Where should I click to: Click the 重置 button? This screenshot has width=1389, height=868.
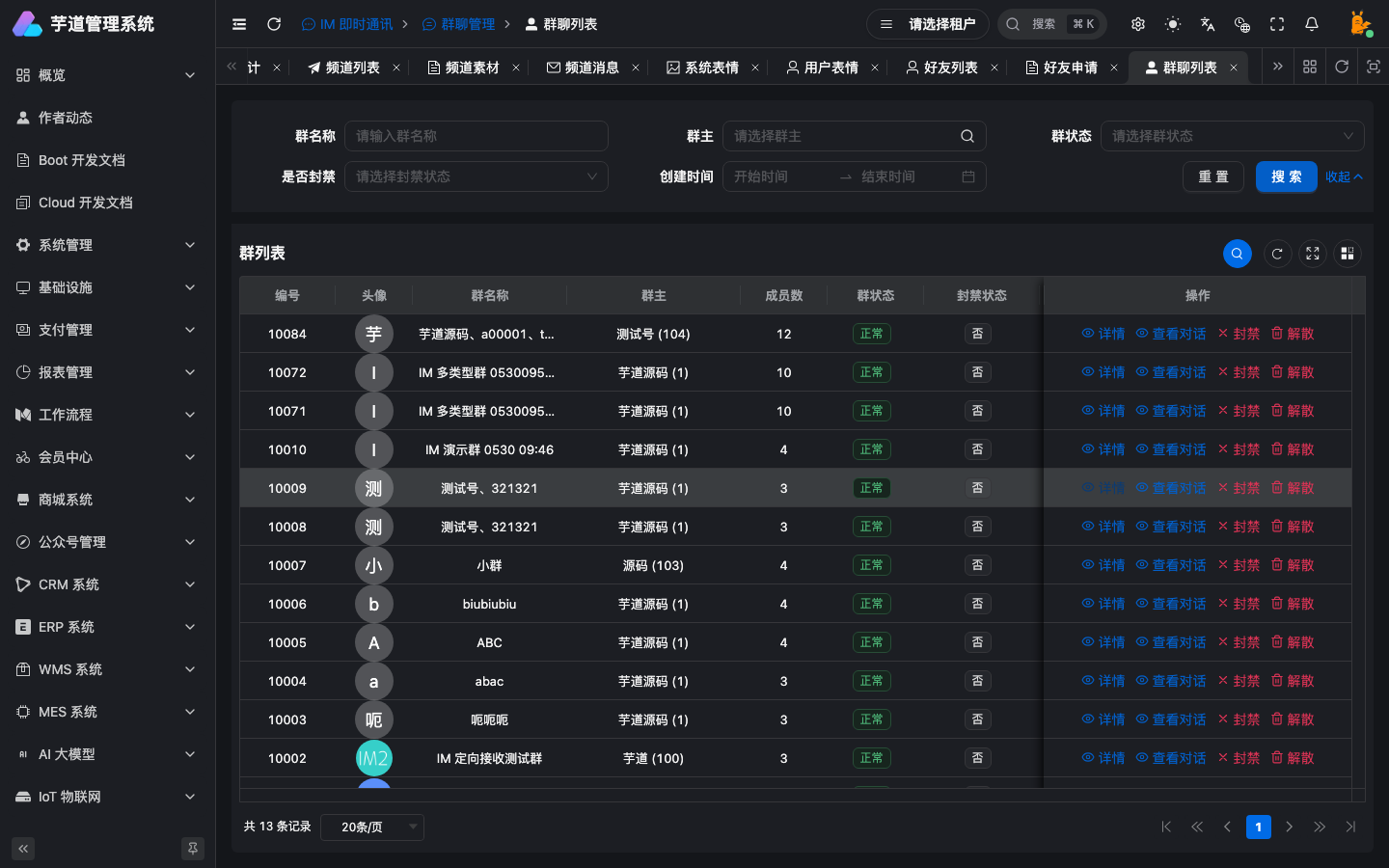click(x=1213, y=176)
